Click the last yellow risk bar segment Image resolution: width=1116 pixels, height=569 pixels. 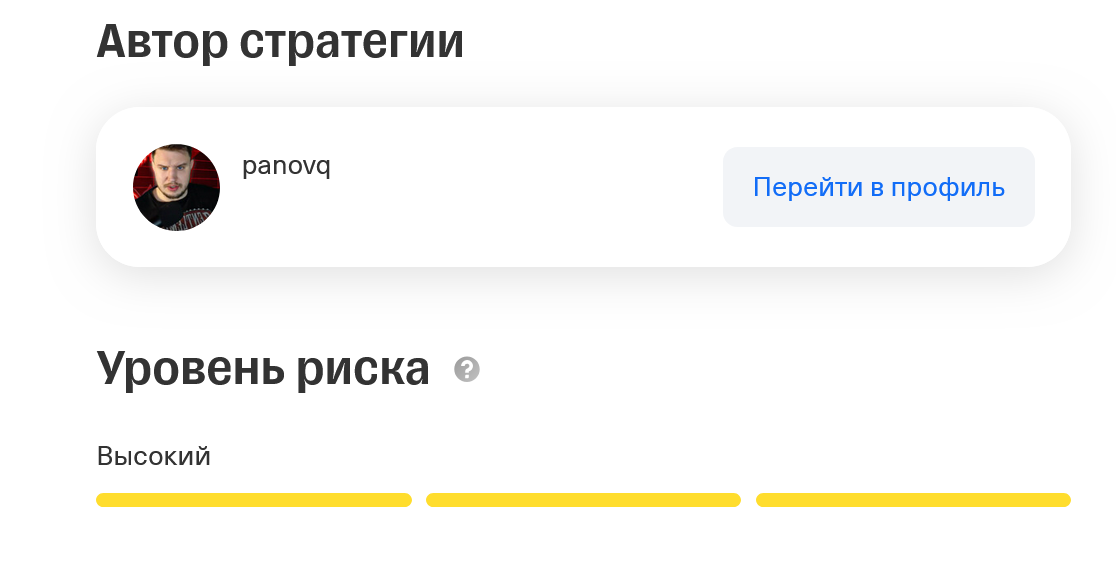(913, 500)
